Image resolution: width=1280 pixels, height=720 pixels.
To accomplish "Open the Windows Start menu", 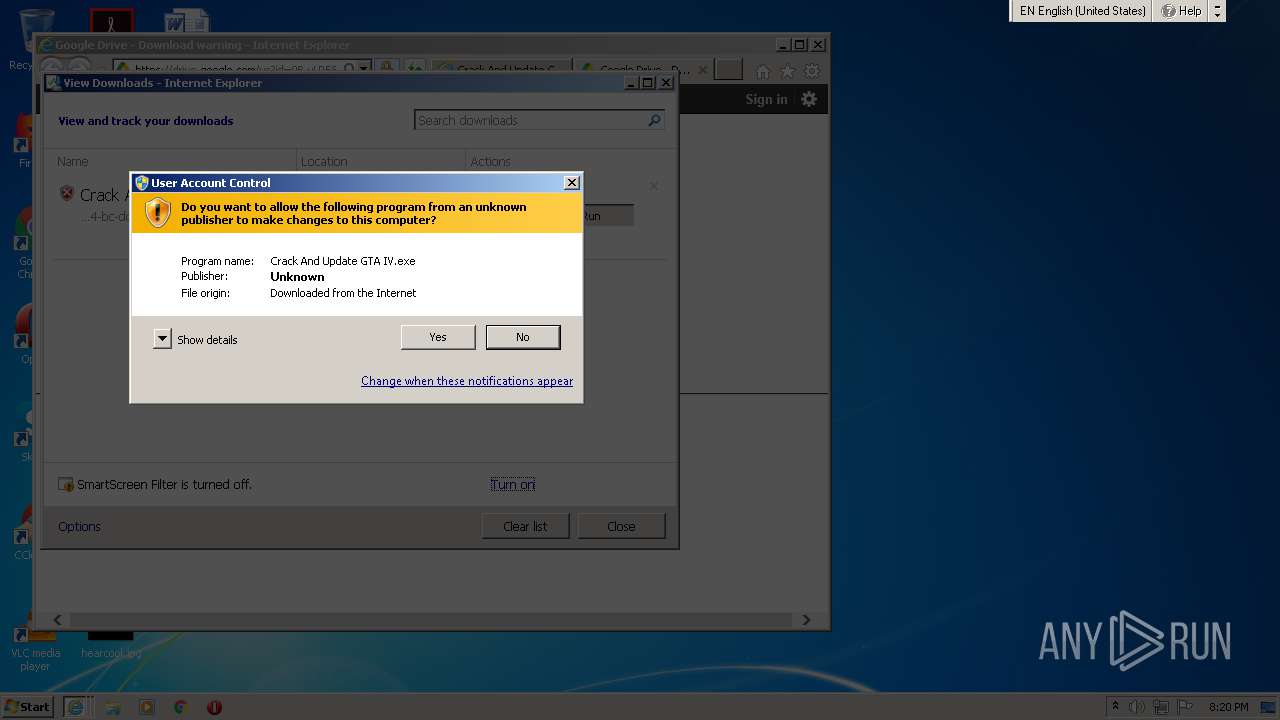I will point(27,706).
